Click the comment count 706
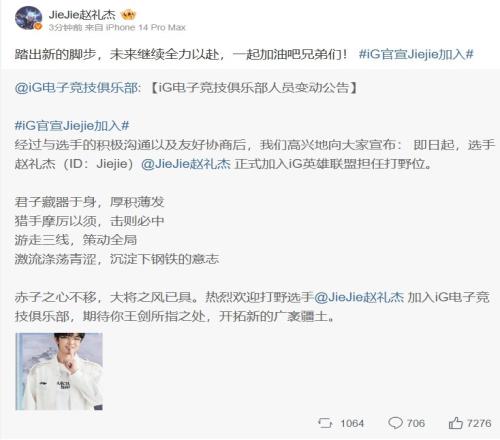Viewport: 500px width, 440px height. [416, 423]
